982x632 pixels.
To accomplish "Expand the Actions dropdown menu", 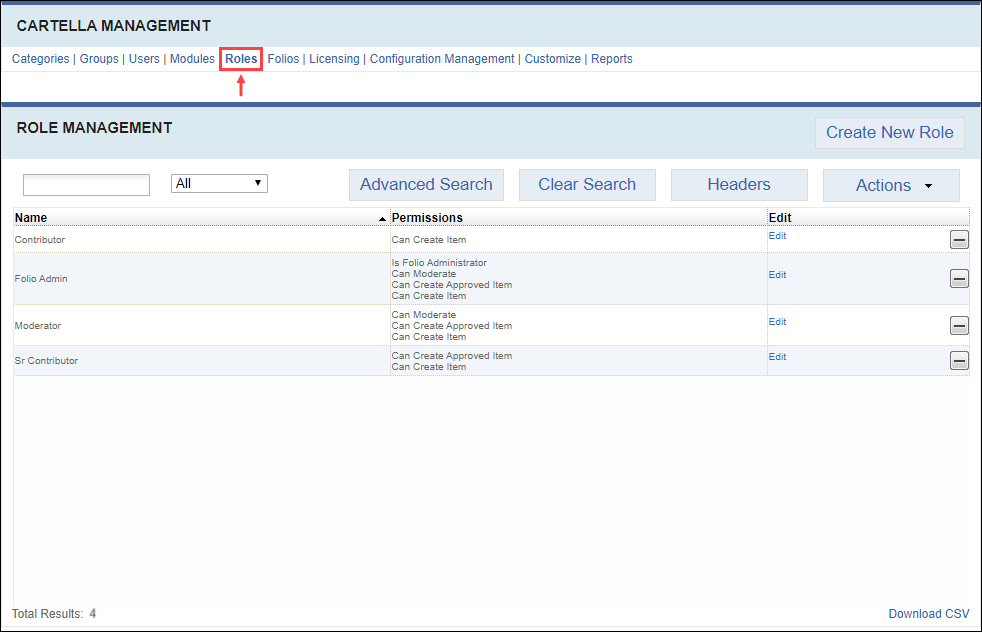I will pos(891,185).
